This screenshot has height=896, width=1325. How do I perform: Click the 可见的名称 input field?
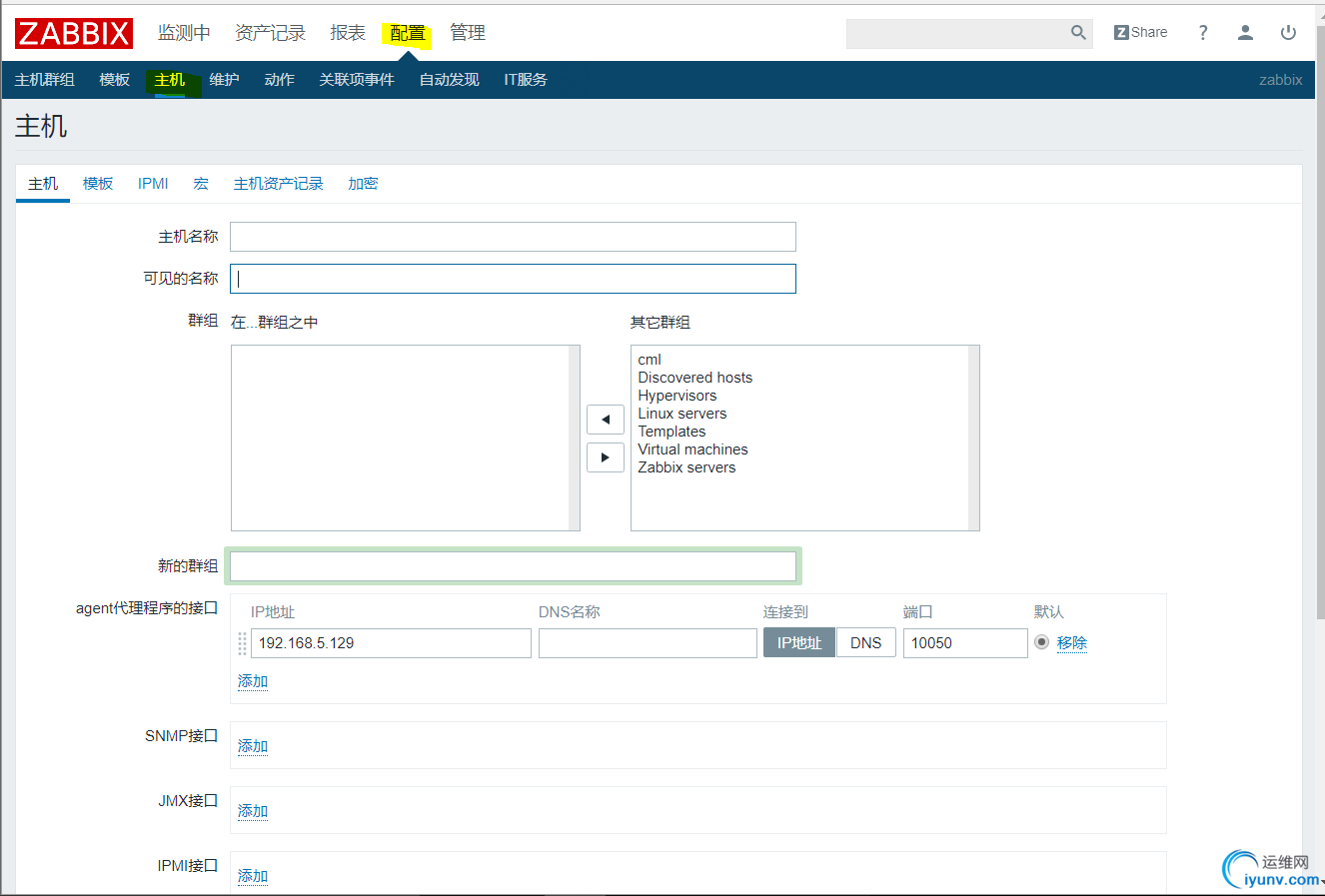[513, 279]
